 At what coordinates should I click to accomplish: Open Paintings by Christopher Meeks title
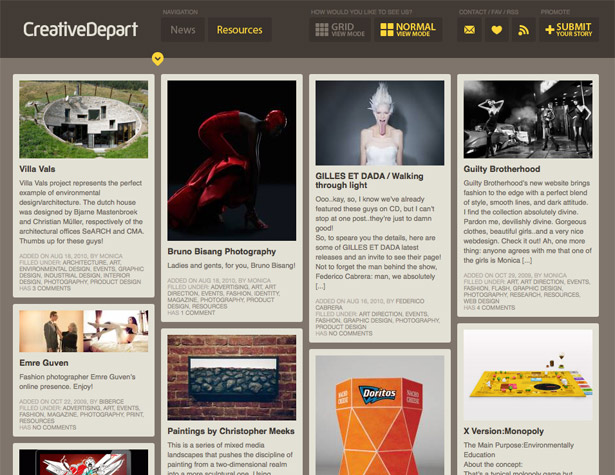point(231,431)
